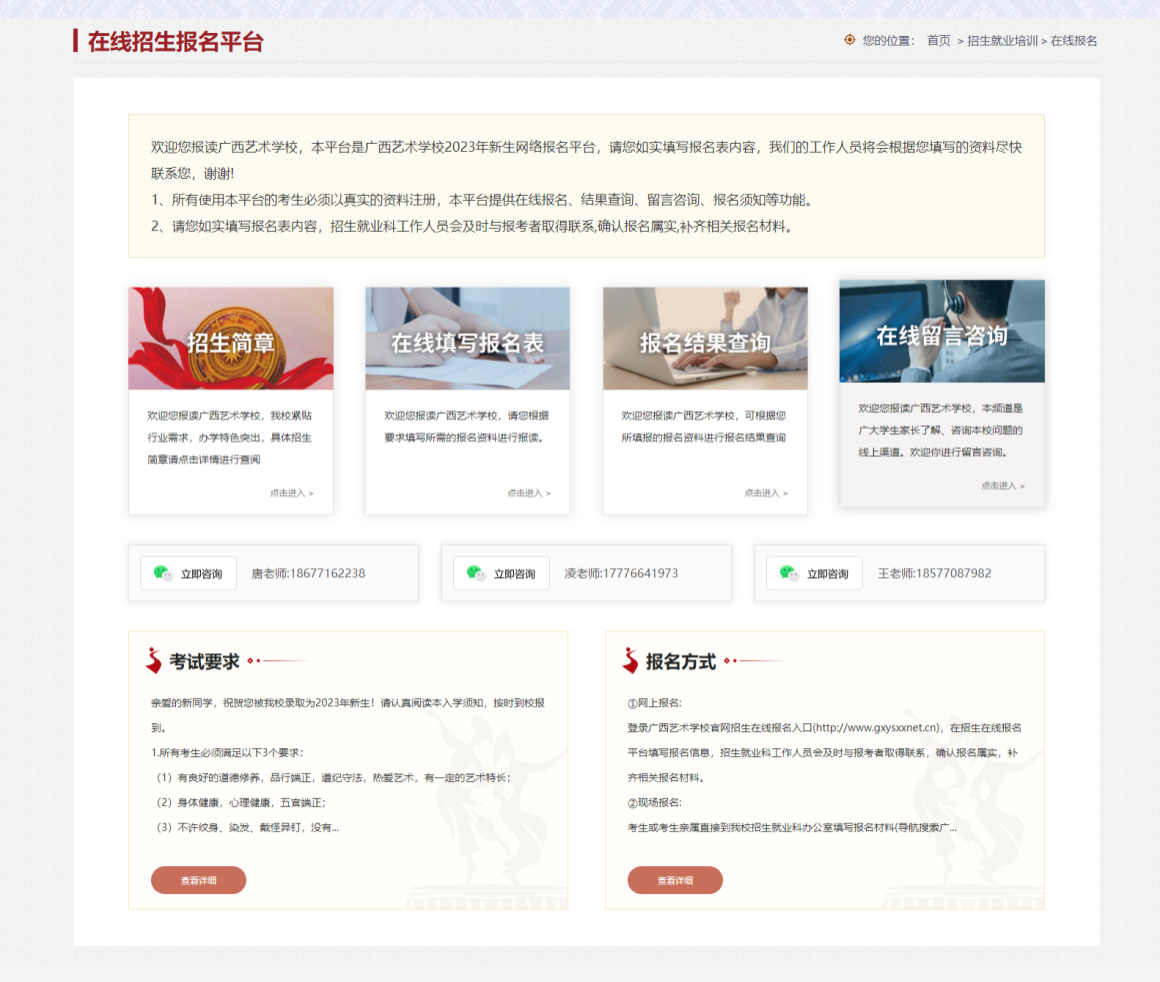Click the red dancer icon beside 报名方式 heading
The image size is (1160, 982).
(629, 660)
